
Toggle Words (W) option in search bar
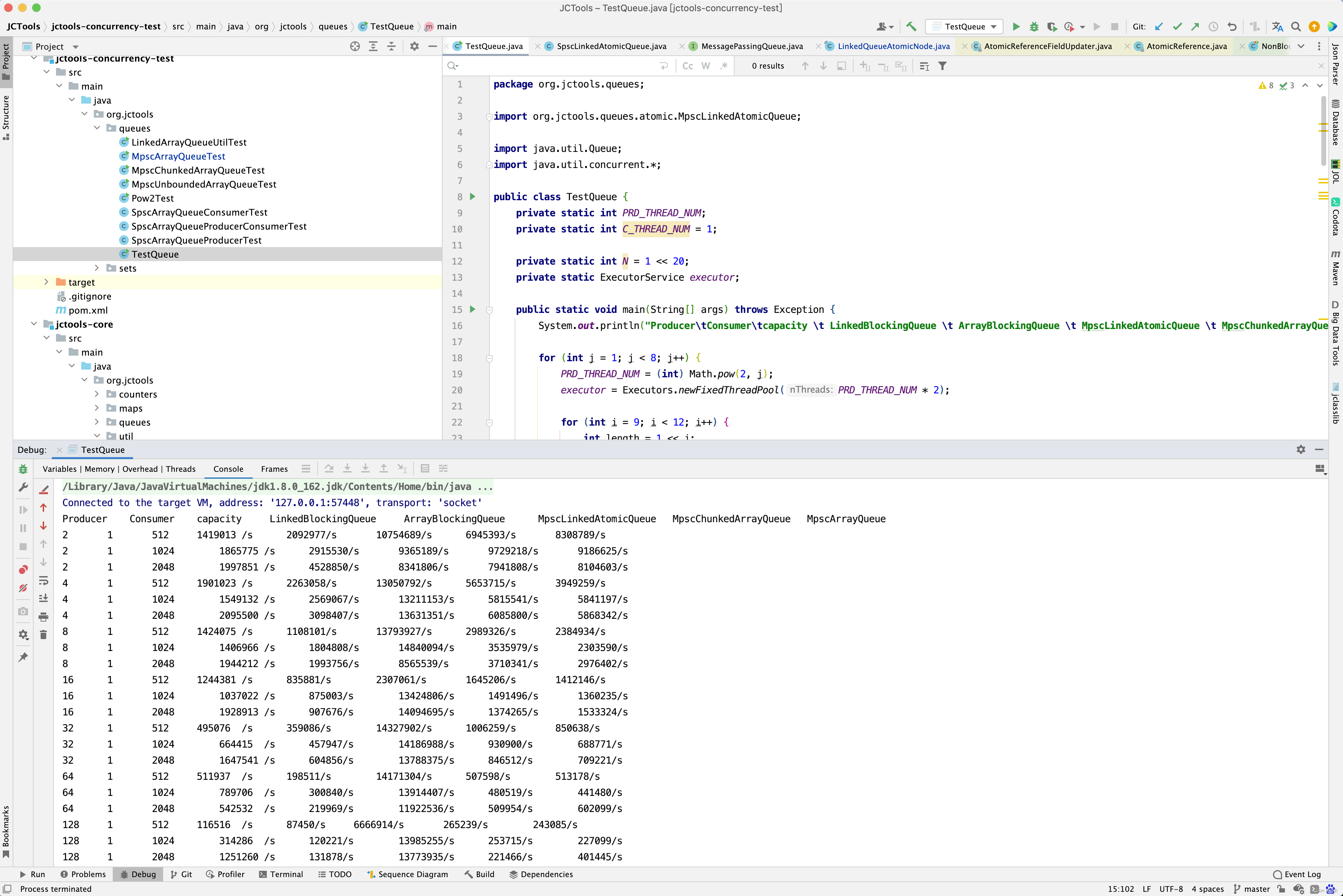click(706, 66)
